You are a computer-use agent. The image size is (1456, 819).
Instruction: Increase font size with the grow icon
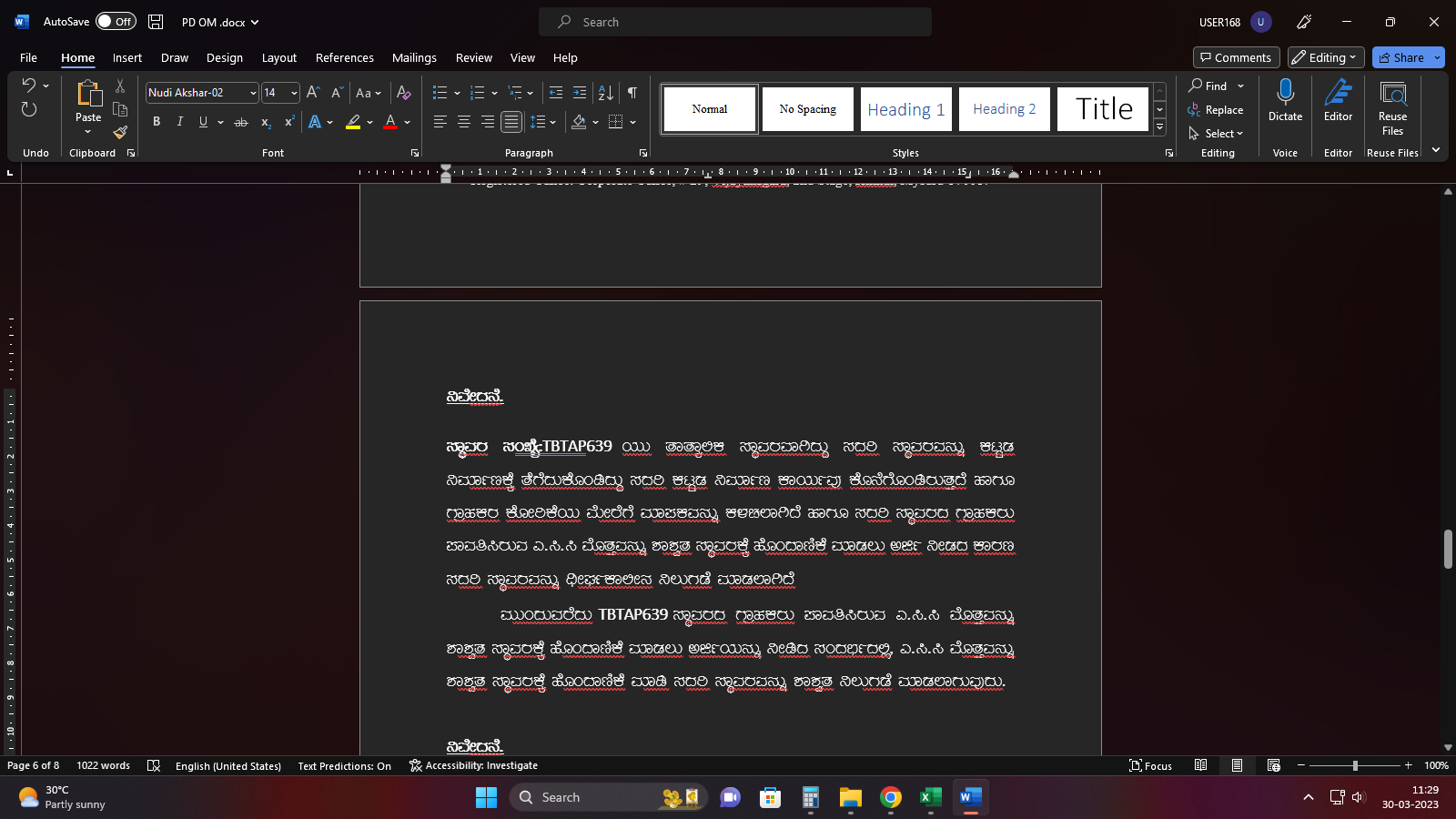pyautogui.click(x=313, y=93)
